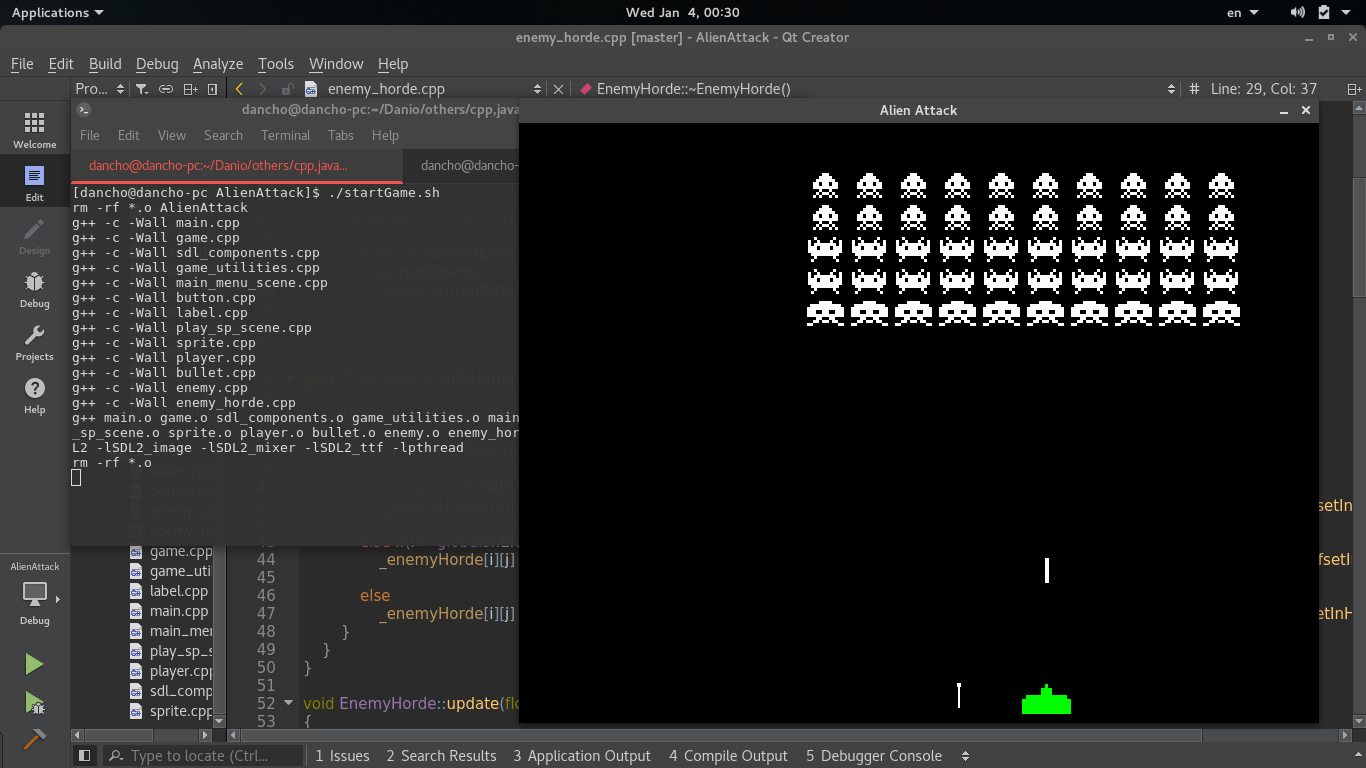Viewport: 1366px width, 768px height.
Task: Open the 4 Compile Output pane
Action: click(x=729, y=756)
